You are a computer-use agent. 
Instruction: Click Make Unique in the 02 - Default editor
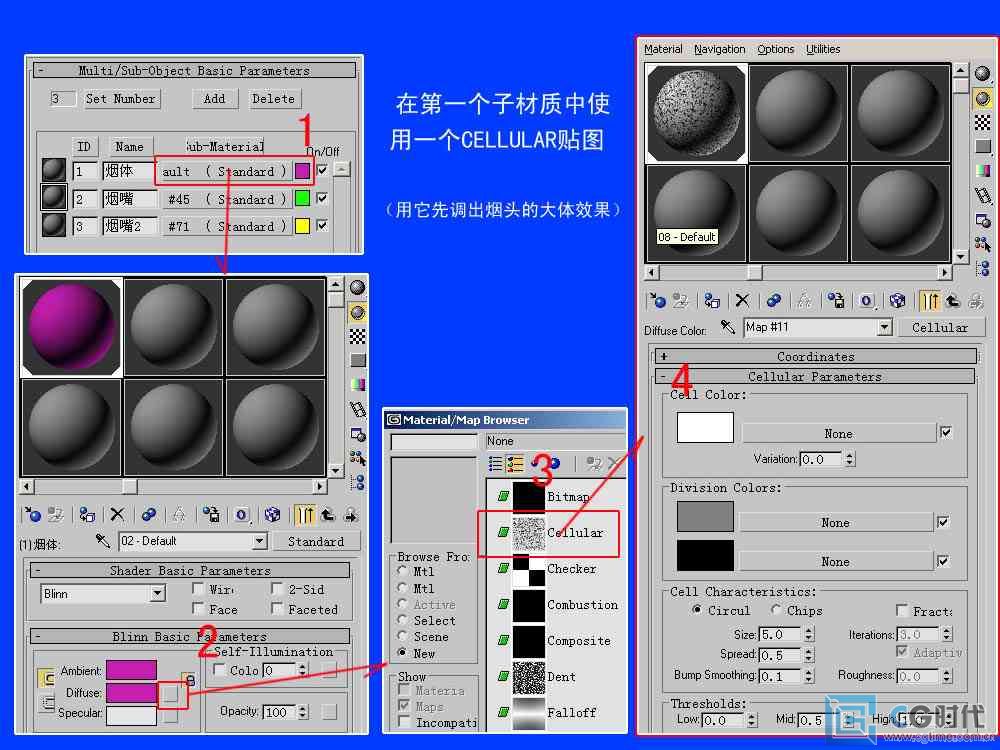tap(179, 515)
